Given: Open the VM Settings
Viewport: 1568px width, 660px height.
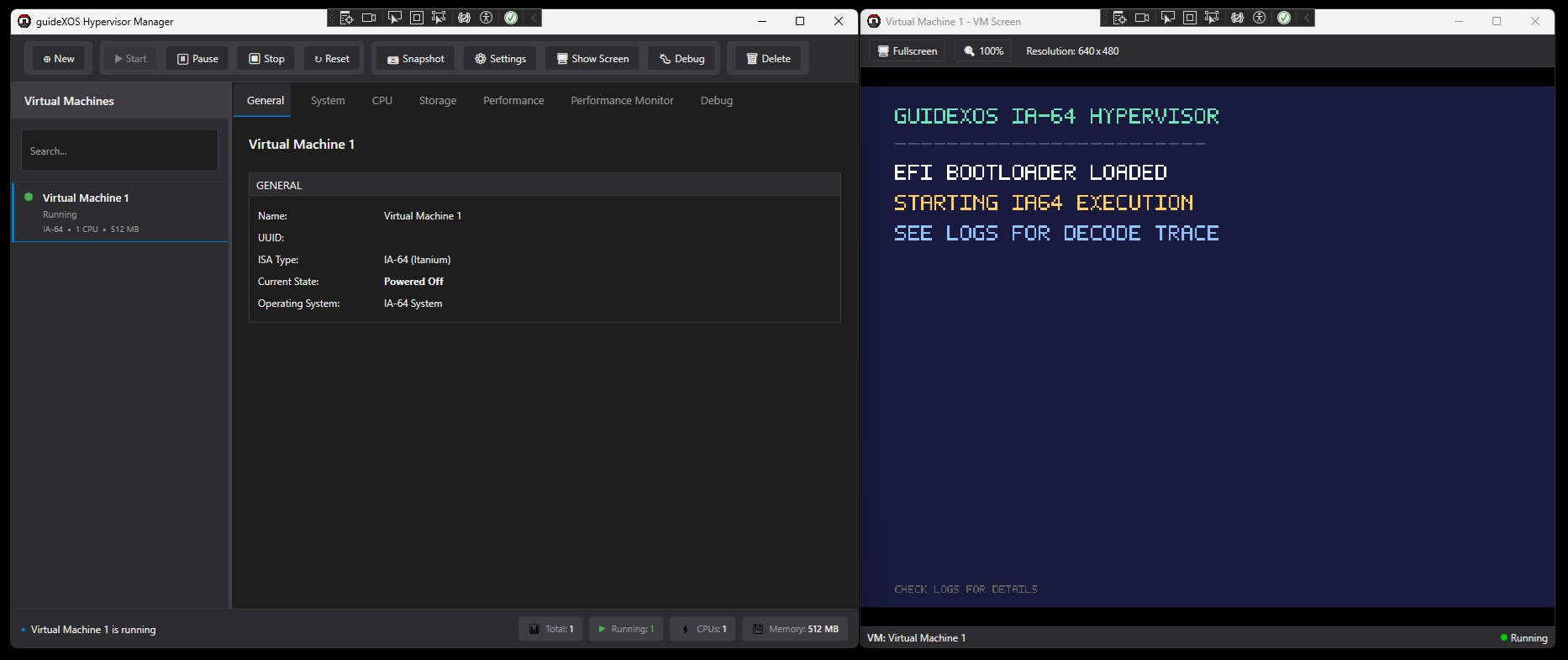Looking at the screenshot, I should 500,59.
